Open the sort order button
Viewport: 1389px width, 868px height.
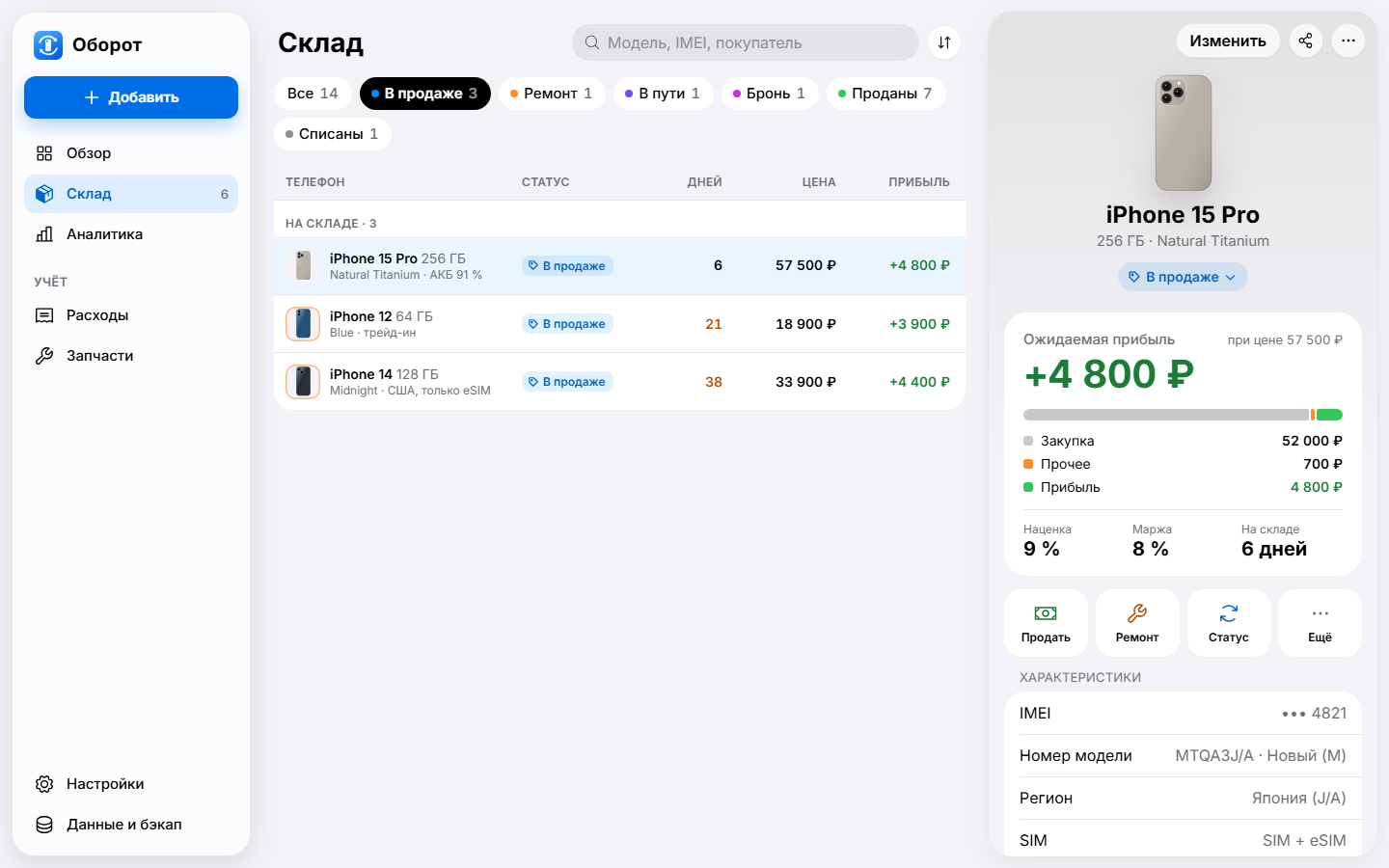[944, 42]
